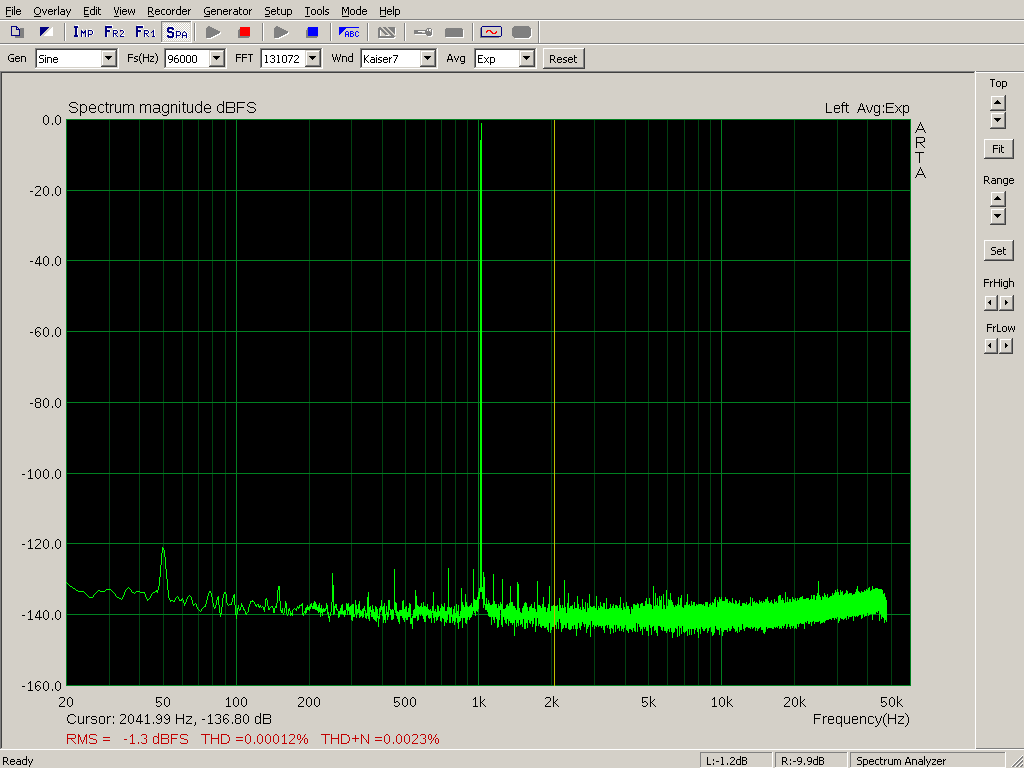Click the black-and-white window toolbar icon
This screenshot has width=1024, height=768.
(x=46, y=32)
